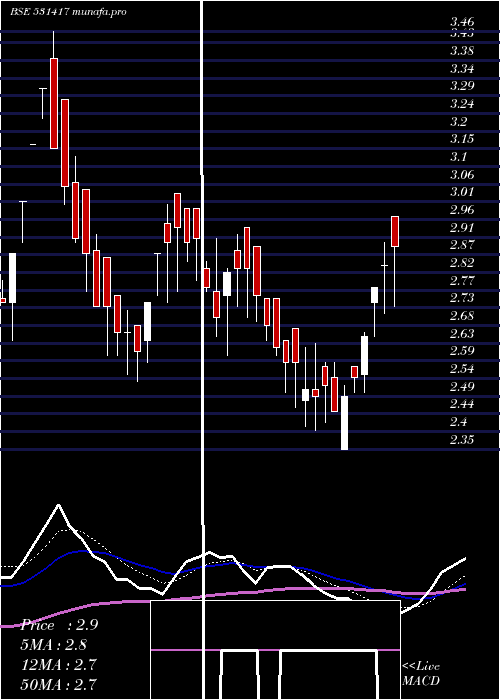Click the 3.24 price axis label
Image resolution: width=500 pixels, height=700 pixels.
462,104
